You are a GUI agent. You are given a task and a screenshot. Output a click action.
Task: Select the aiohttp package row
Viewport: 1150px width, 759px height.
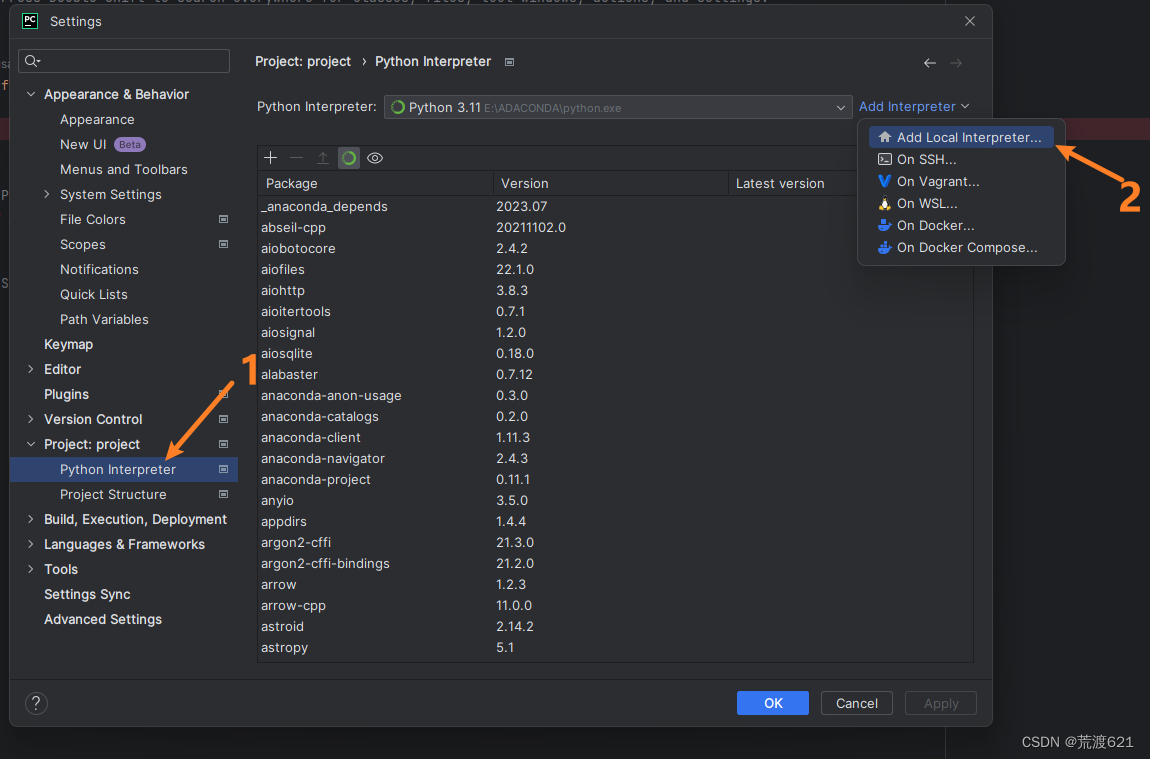point(615,290)
